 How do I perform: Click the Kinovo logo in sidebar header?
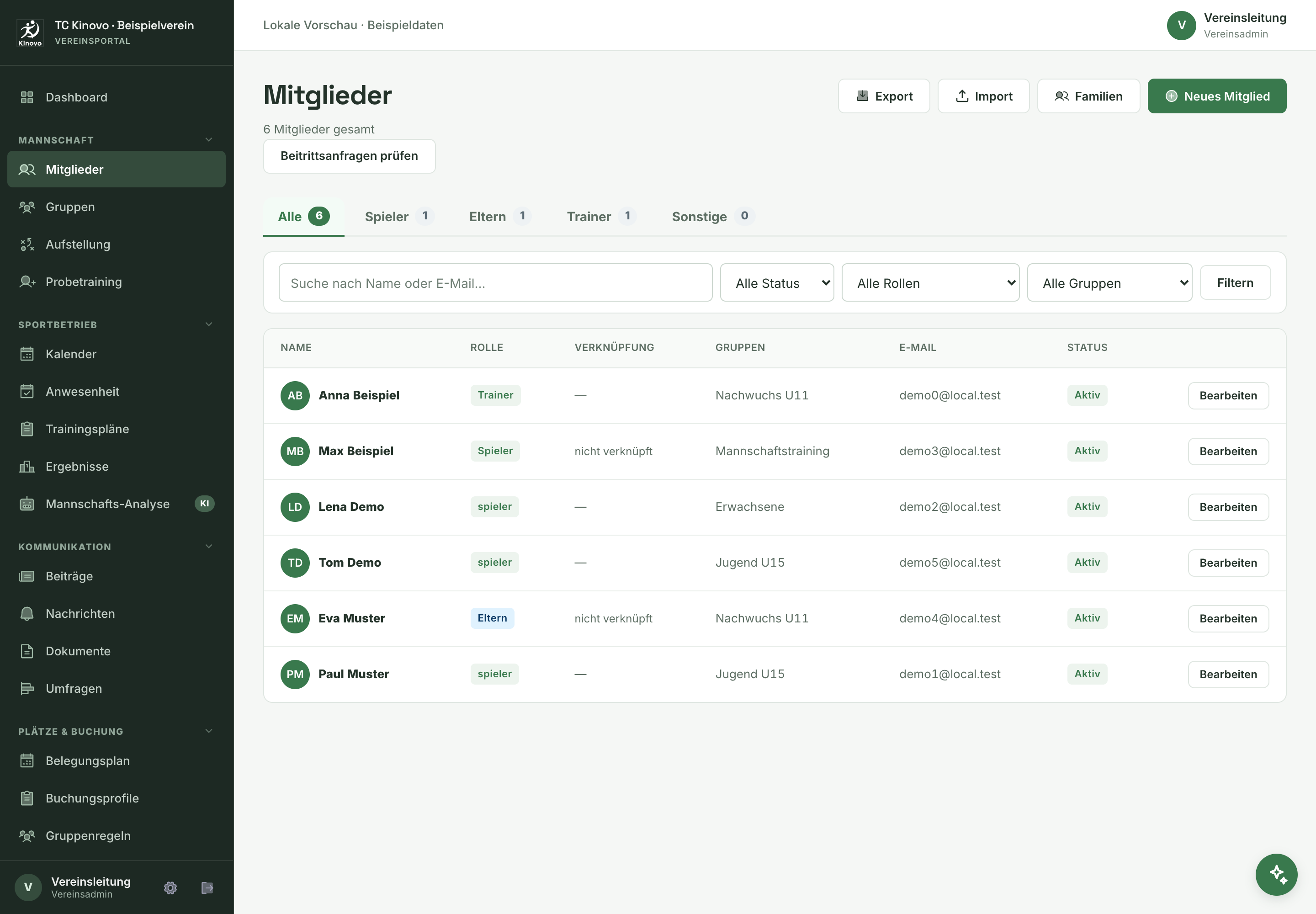click(30, 32)
